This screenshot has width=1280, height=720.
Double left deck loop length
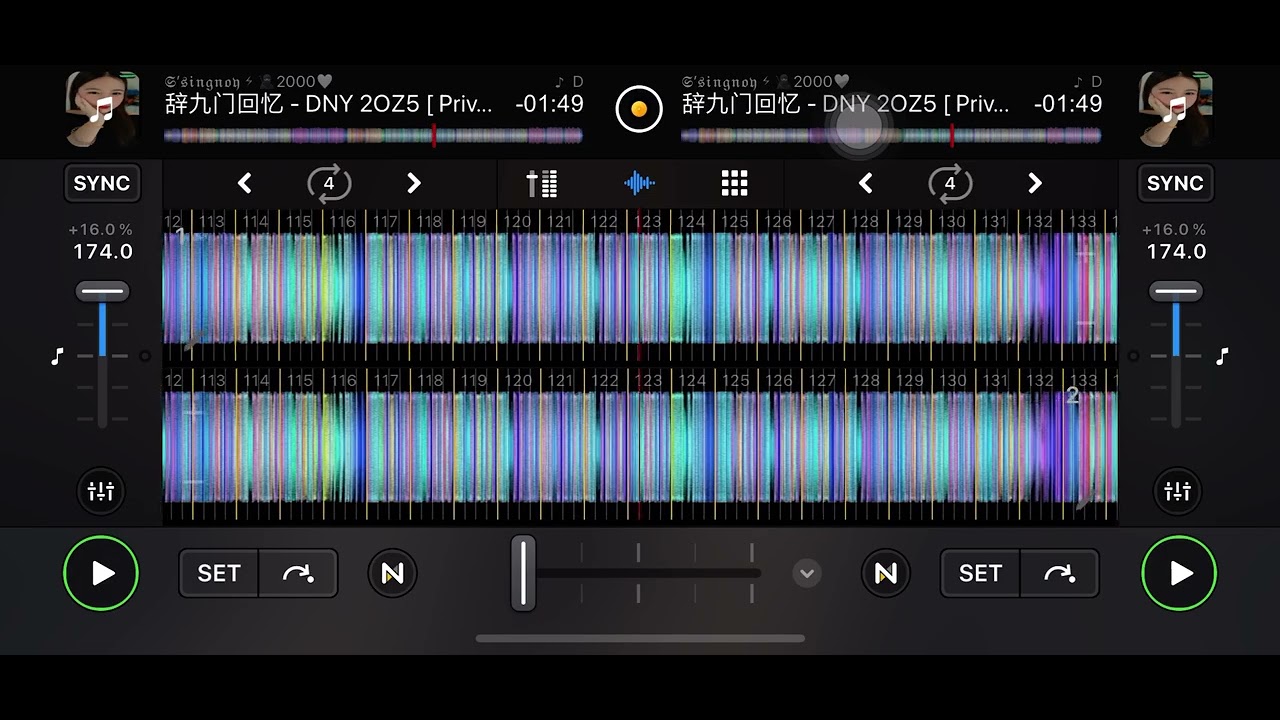(x=414, y=183)
